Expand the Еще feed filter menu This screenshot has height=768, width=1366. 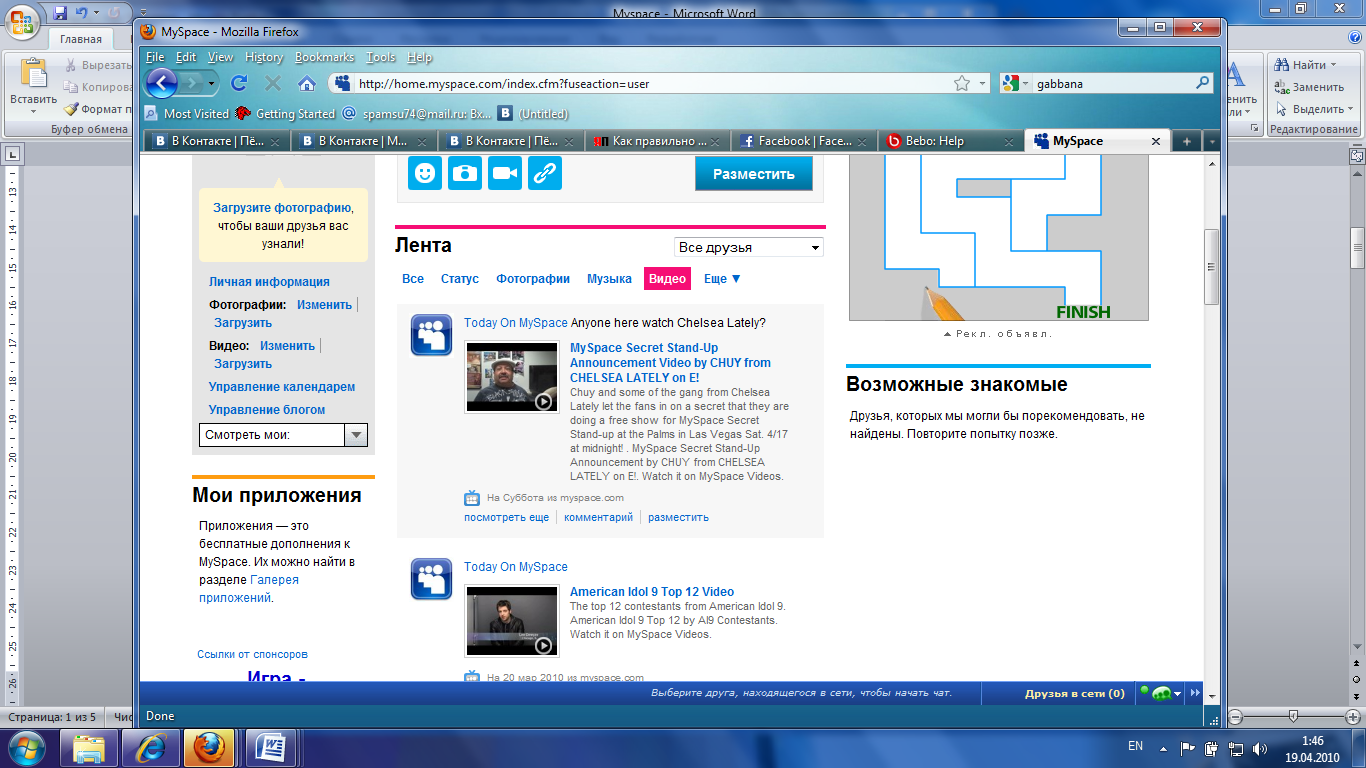722,279
